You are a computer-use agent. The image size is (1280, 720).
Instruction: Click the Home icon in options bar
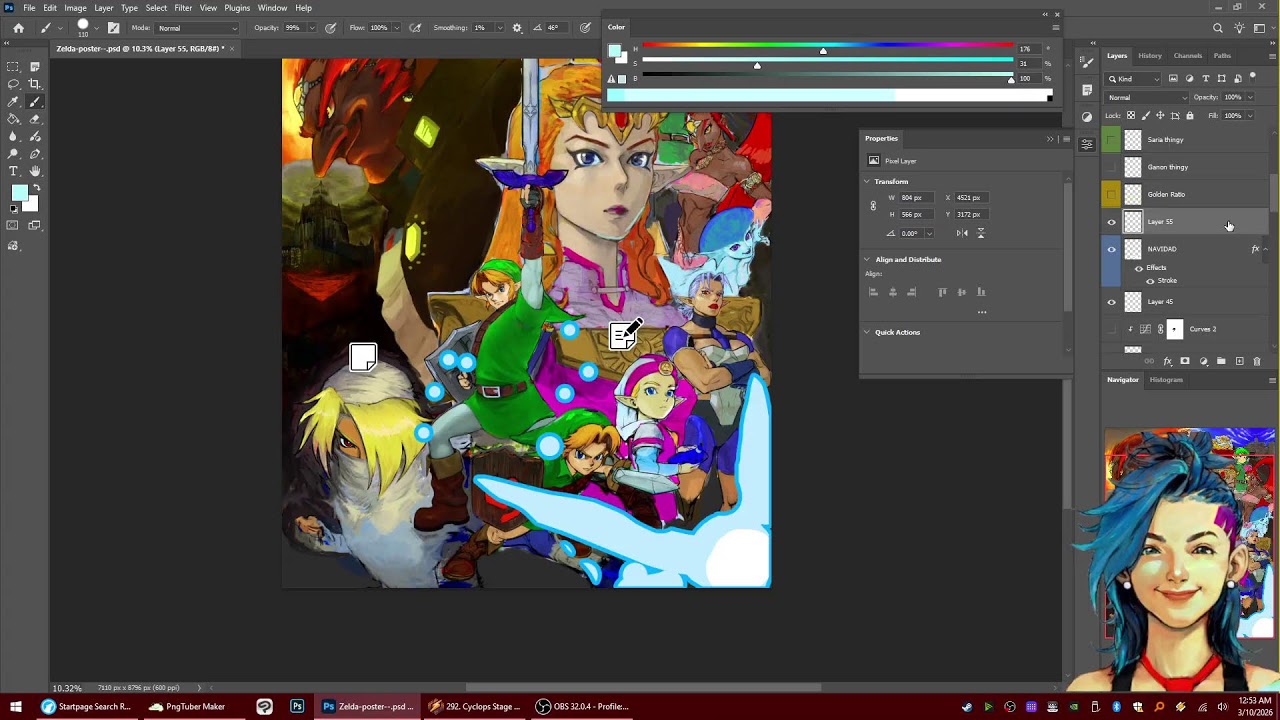(19, 28)
